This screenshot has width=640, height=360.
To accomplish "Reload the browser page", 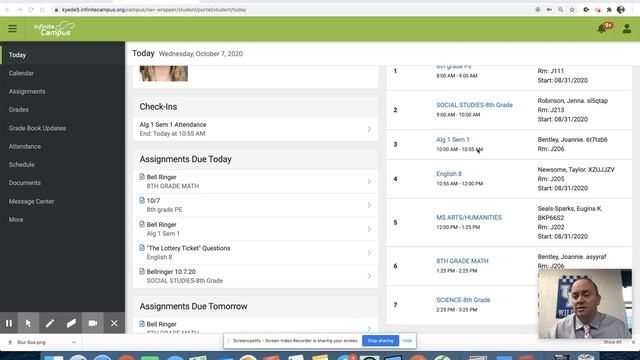I will pos(31,9).
